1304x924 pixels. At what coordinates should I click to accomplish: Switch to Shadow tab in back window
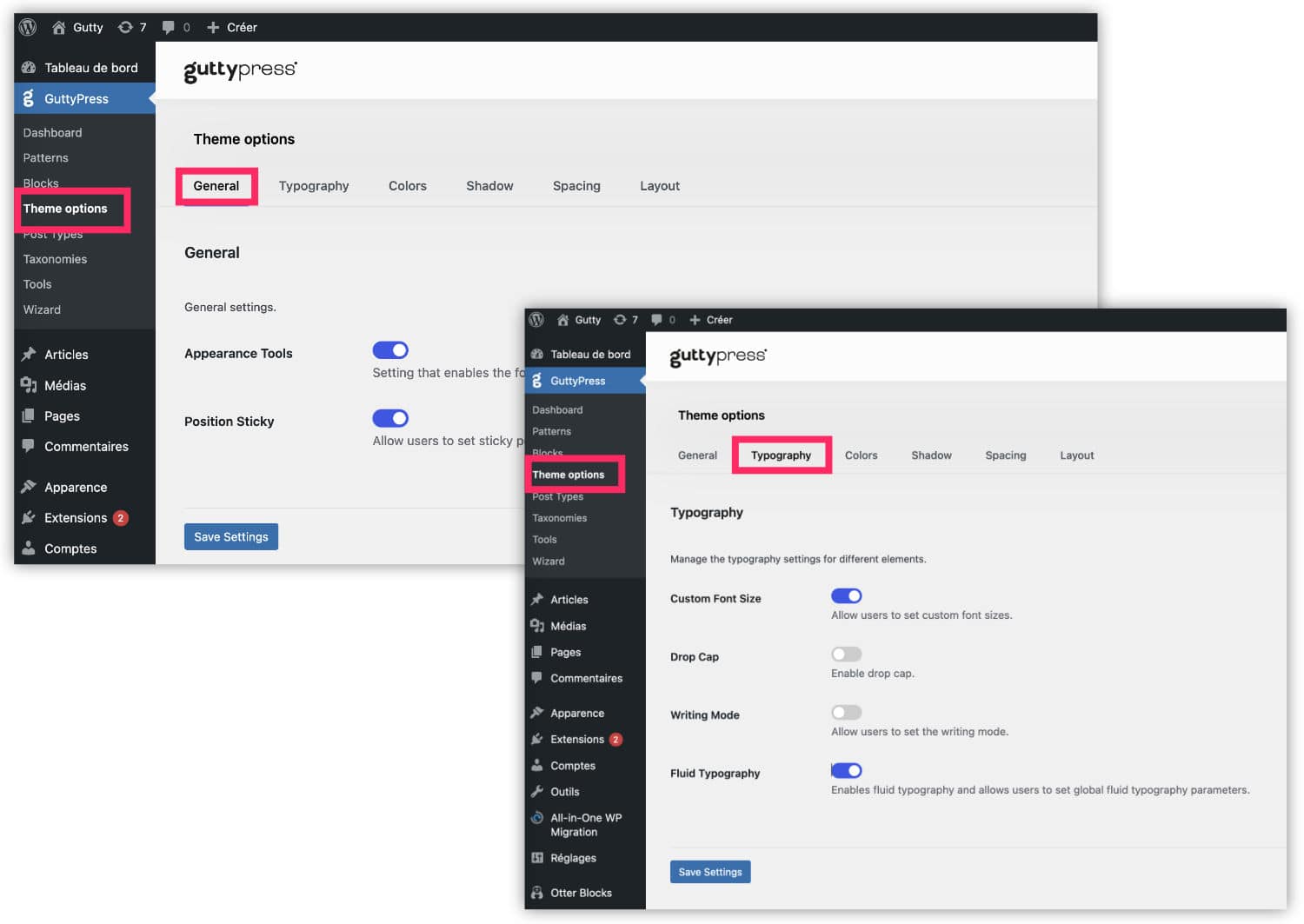(x=489, y=186)
